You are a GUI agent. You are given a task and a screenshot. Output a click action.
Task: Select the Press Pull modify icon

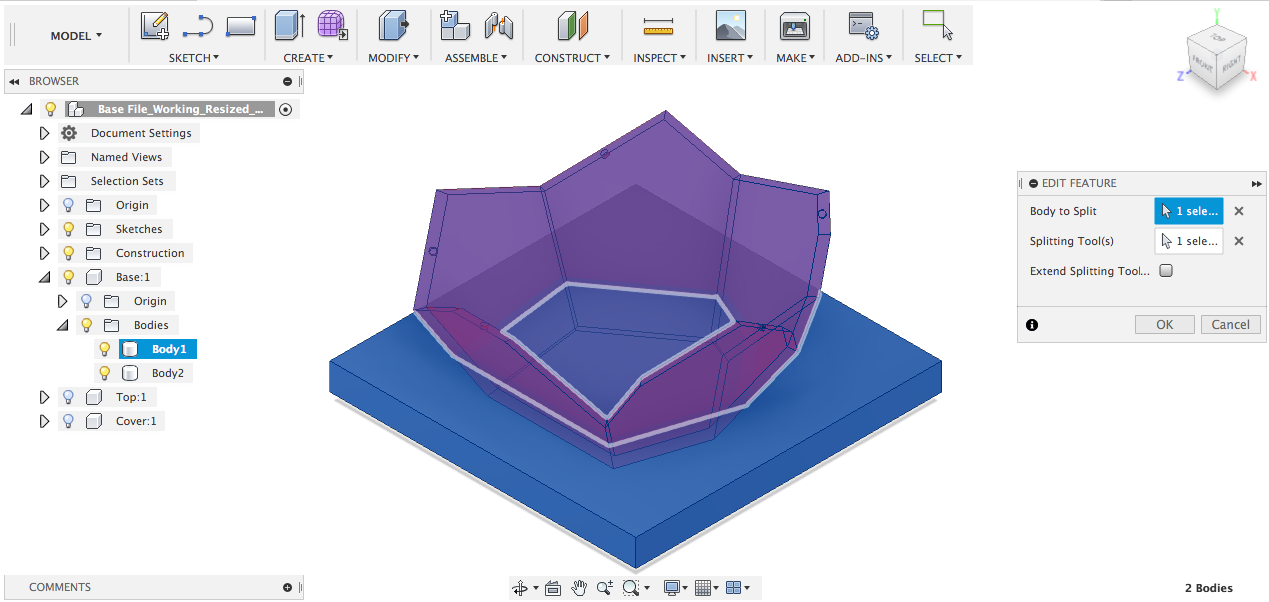tap(394, 25)
